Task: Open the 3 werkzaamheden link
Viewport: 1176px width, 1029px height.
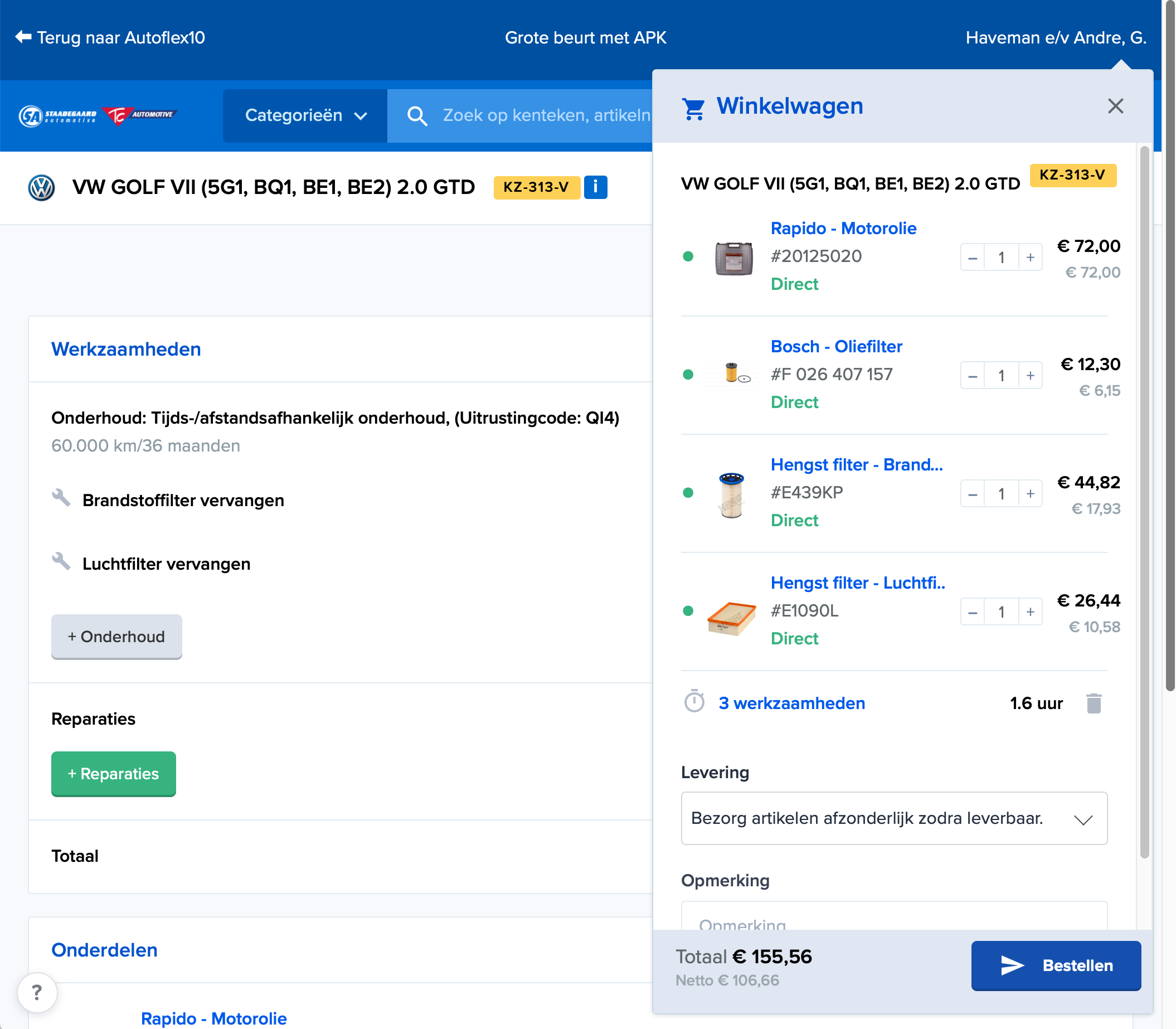Action: tap(791, 703)
